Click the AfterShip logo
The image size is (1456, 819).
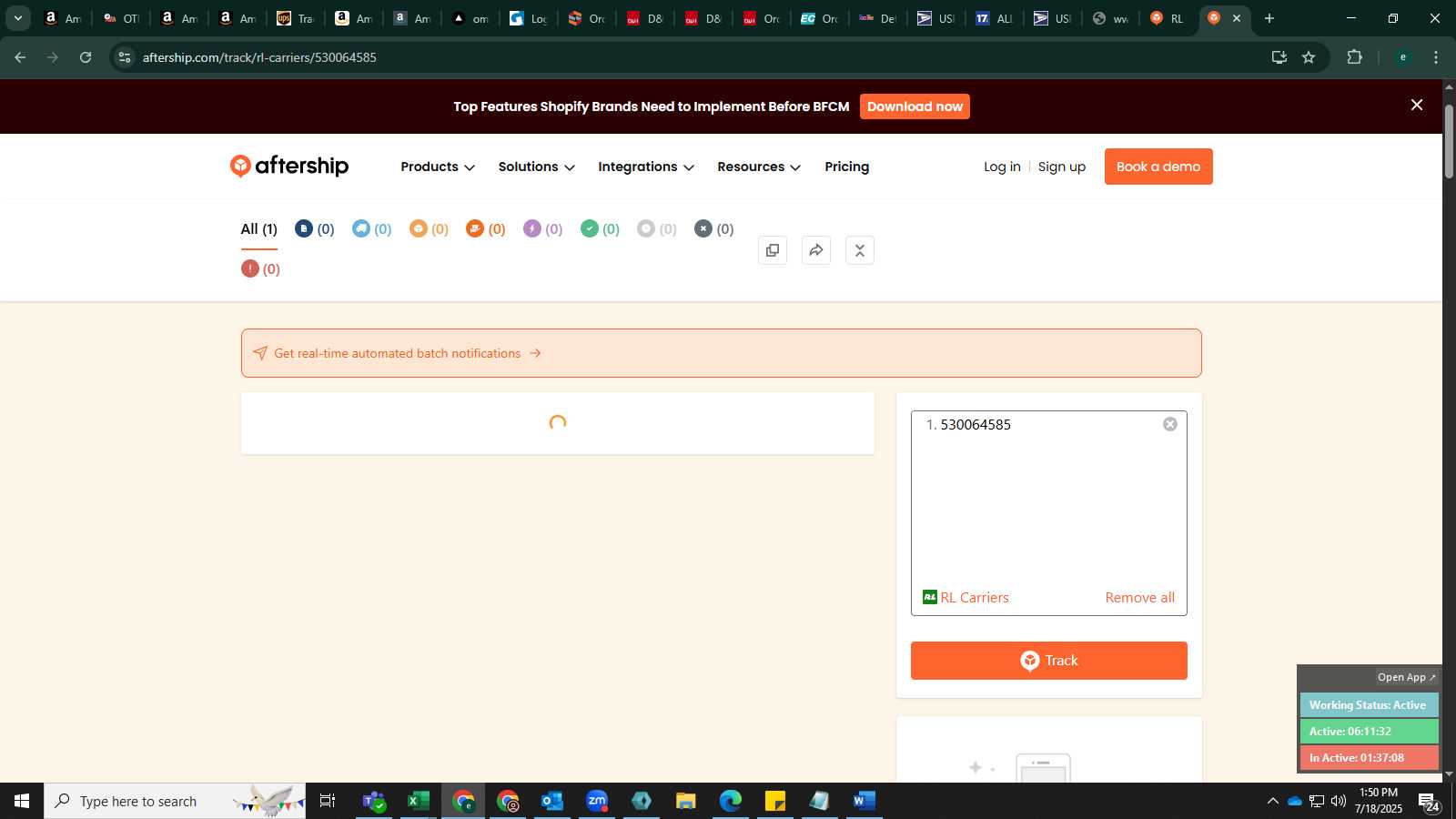click(289, 166)
